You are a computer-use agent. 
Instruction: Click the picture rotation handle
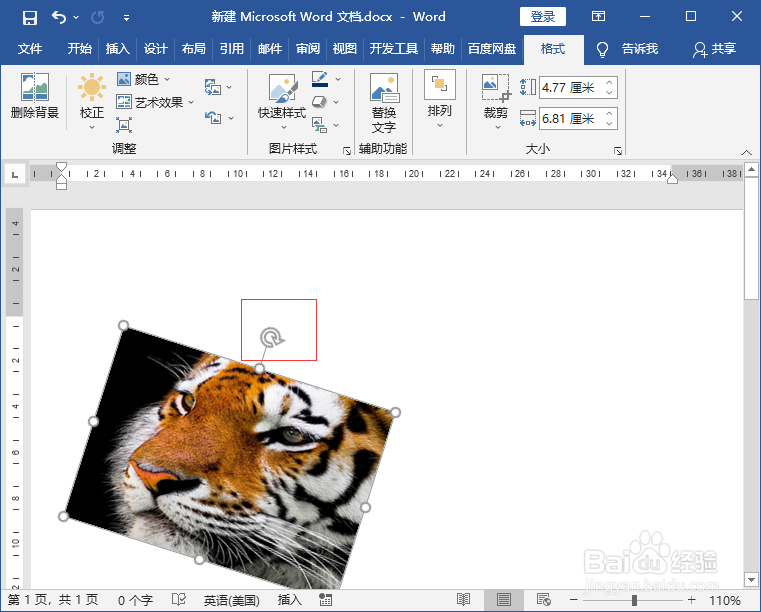click(271, 337)
